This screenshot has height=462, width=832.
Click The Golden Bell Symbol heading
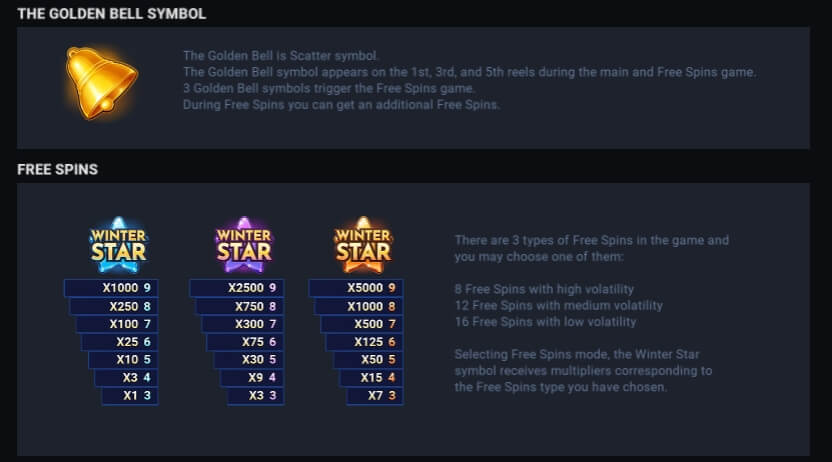111,13
